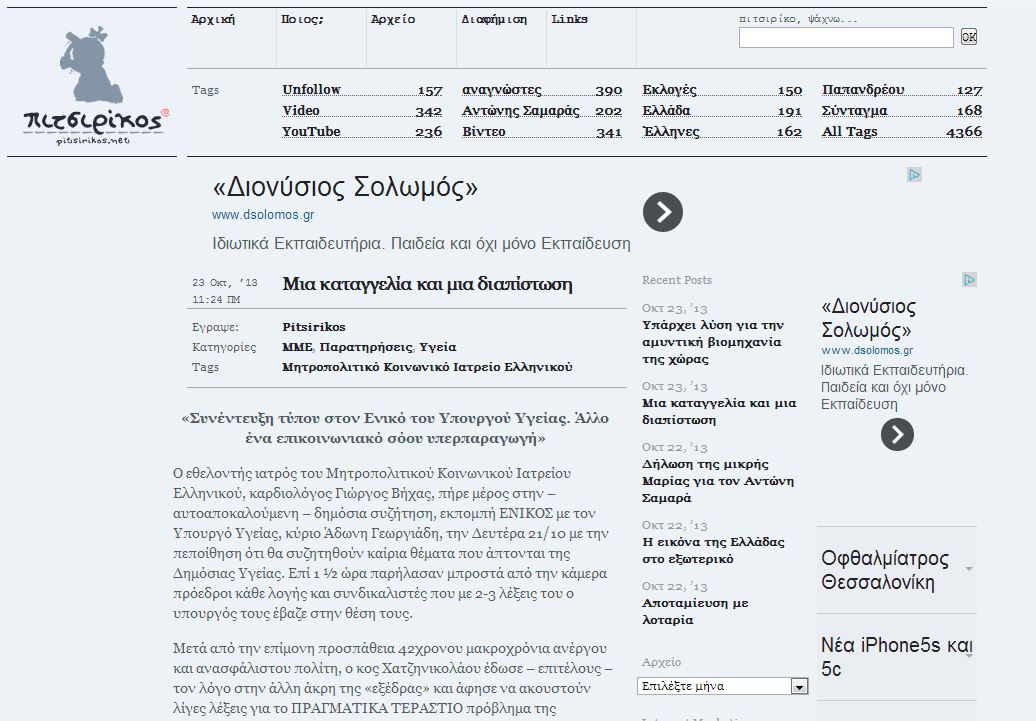Open the Αρχείο menu item
1036x721 pixels.
pyautogui.click(x=392, y=20)
